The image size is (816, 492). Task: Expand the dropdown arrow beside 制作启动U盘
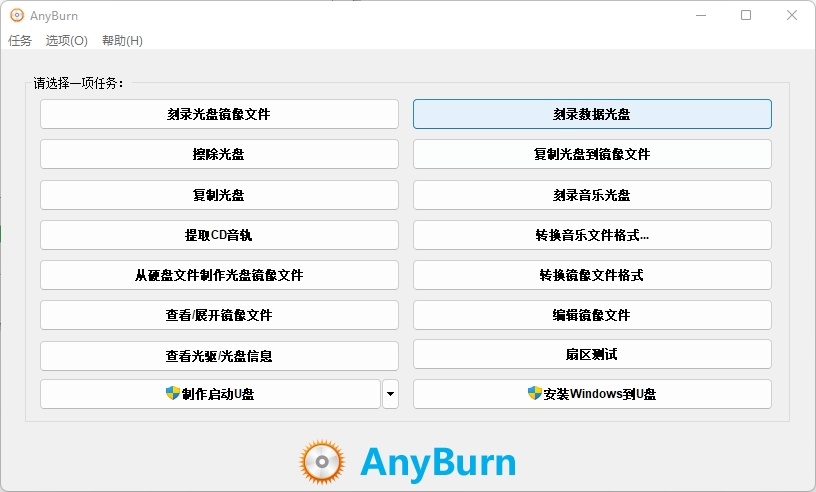tap(390, 394)
